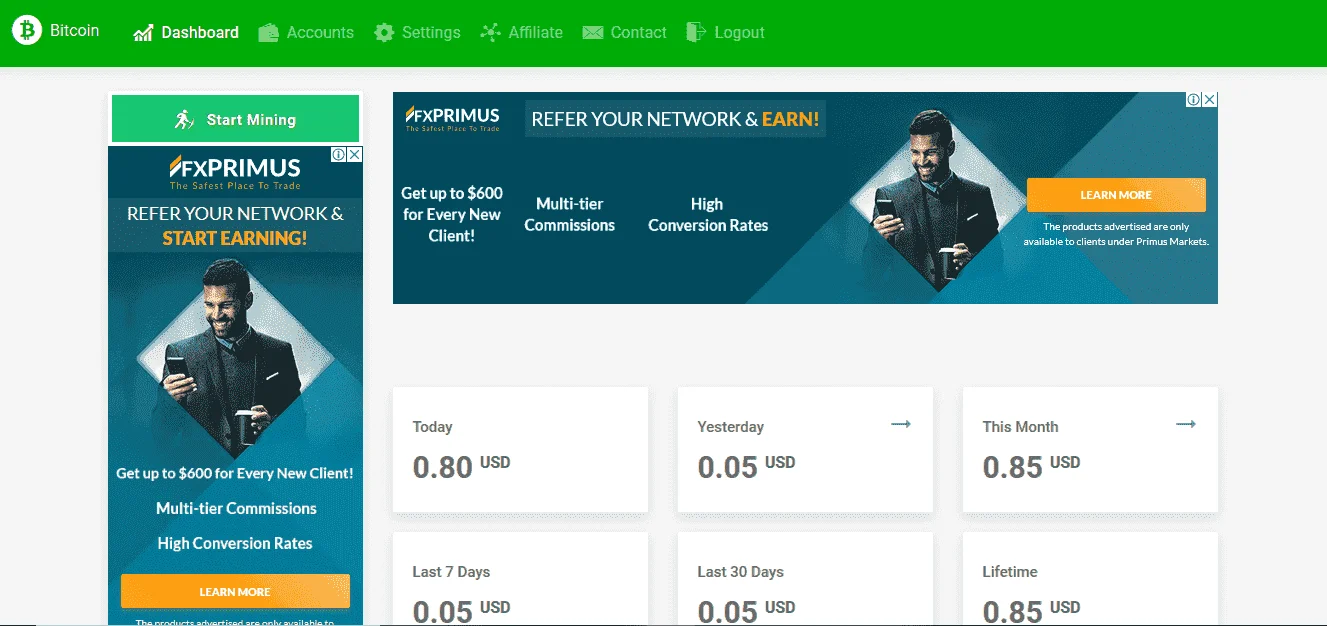Click the Last 30 Days card label
The height and width of the screenshot is (626, 1327).
point(740,572)
